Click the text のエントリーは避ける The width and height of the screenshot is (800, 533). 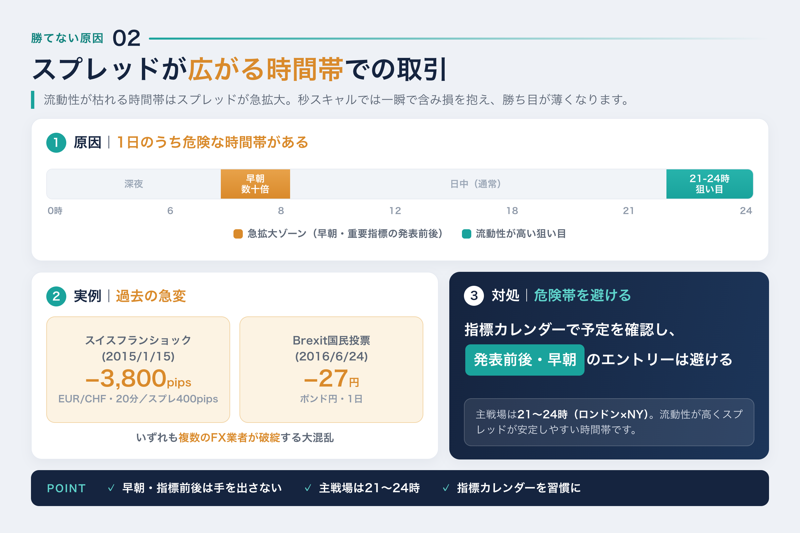(x=660, y=360)
